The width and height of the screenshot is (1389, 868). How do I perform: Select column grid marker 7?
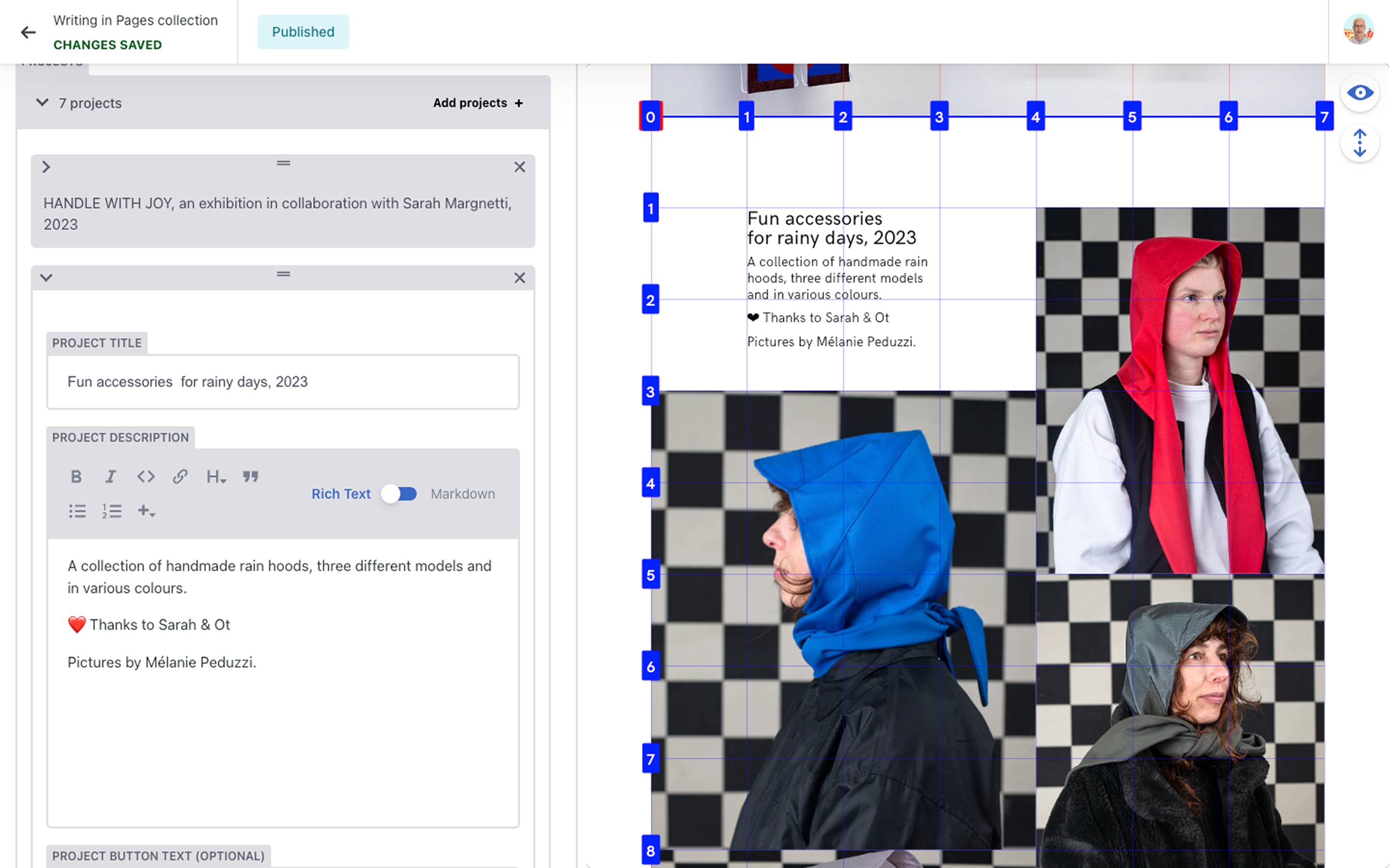click(x=1324, y=117)
